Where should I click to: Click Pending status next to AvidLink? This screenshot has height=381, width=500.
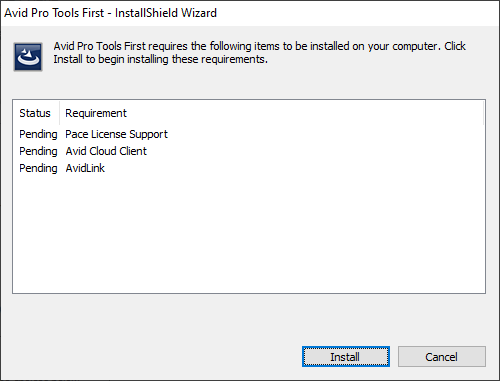(x=38, y=168)
